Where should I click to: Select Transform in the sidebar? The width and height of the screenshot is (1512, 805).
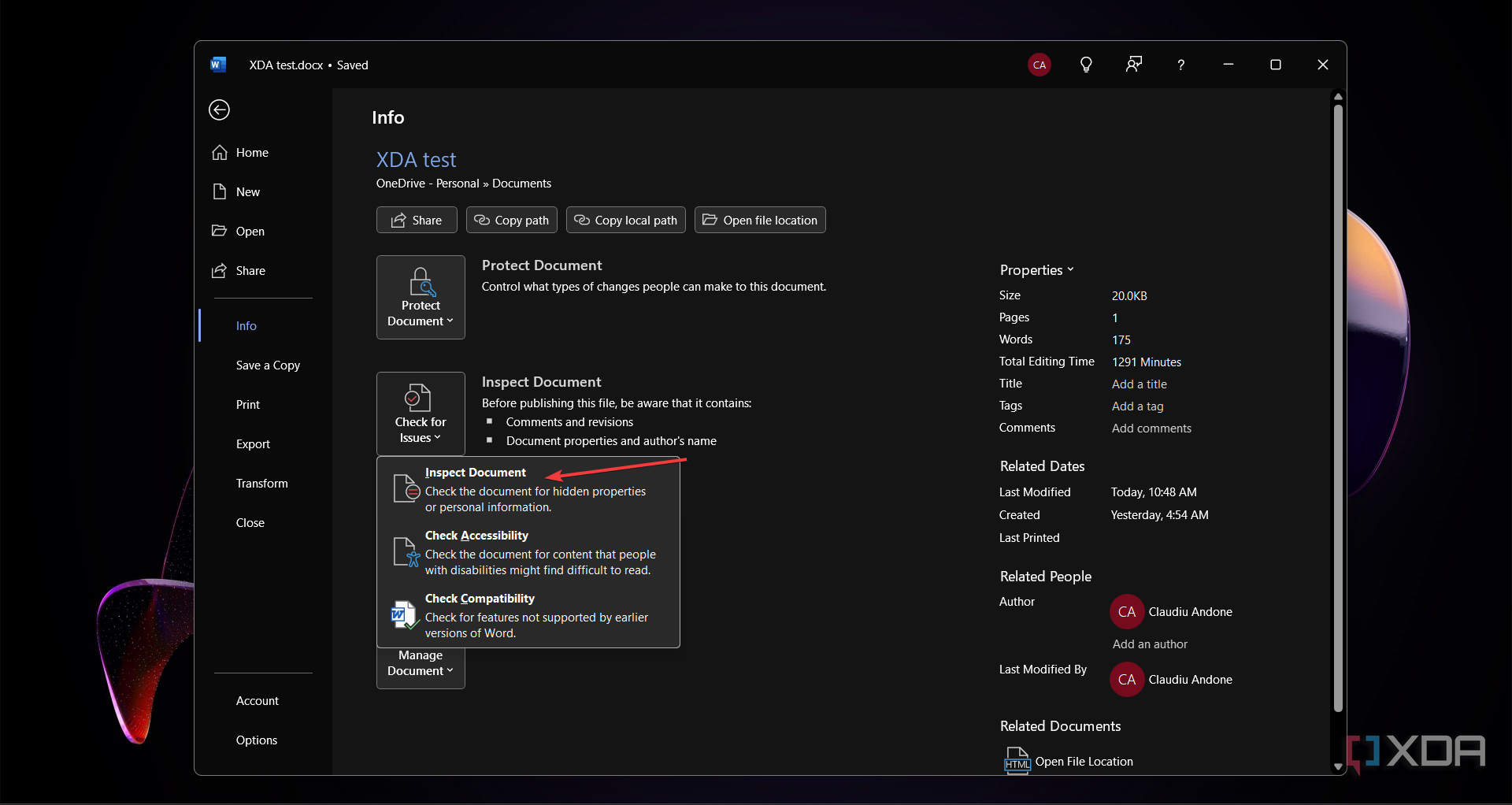pos(262,483)
